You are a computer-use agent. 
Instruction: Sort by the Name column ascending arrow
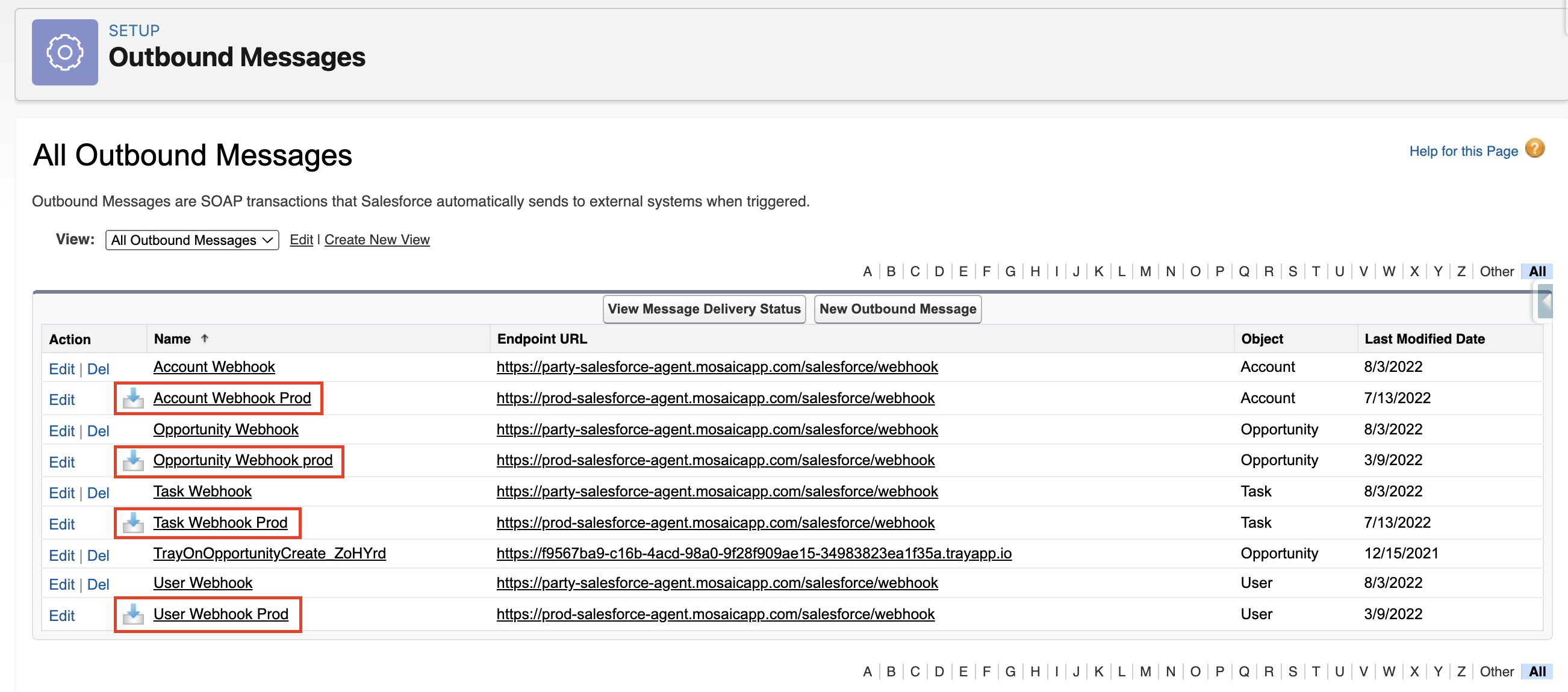tap(205, 339)
